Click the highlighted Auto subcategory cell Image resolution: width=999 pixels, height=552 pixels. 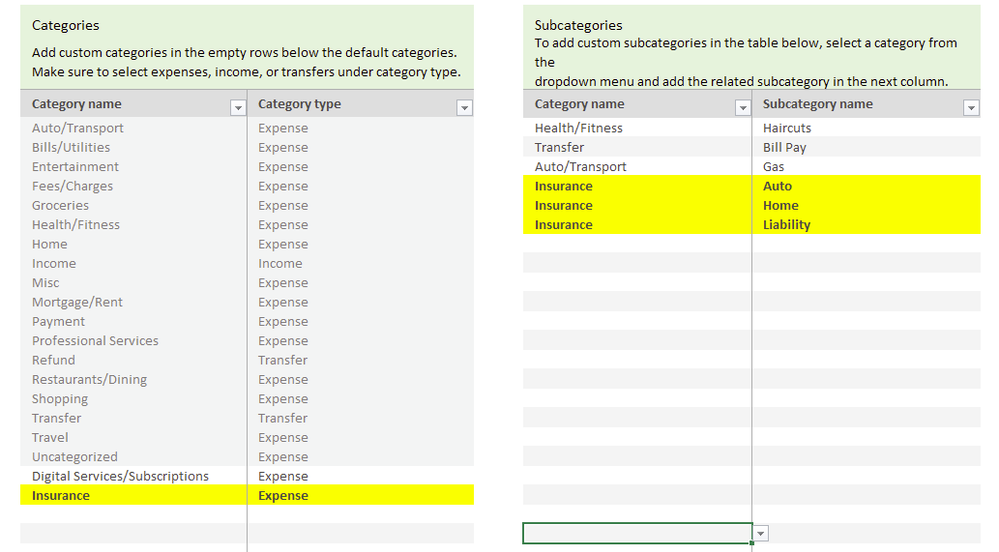pos(866,186)
